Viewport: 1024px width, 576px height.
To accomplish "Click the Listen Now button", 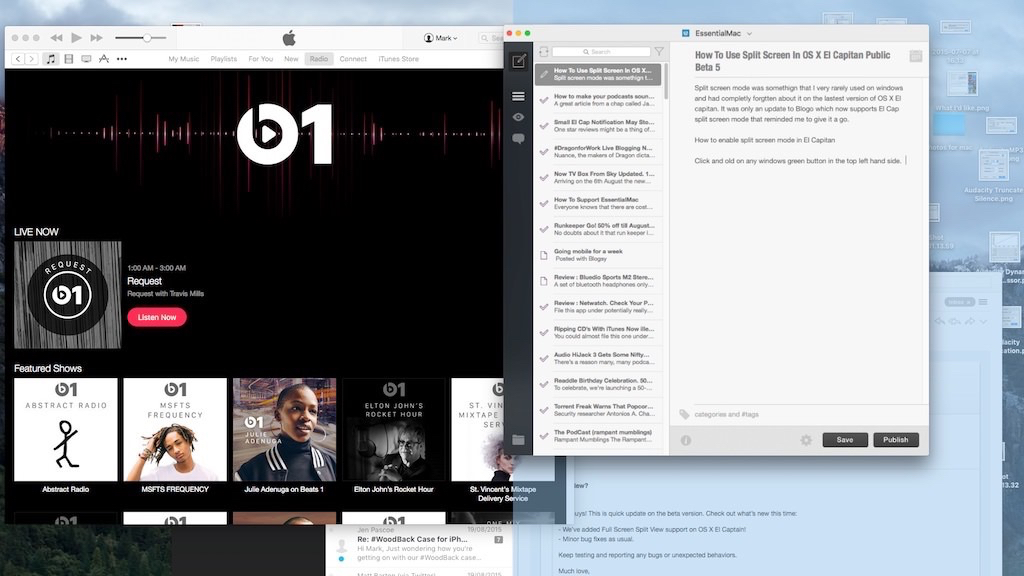I will 157,317.
